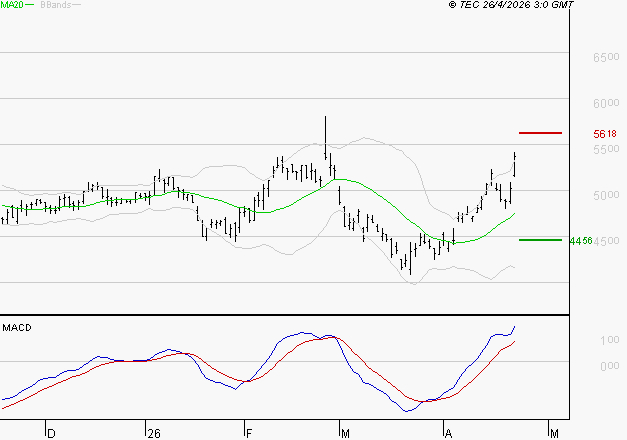Click the MACD 0.00 scale label
The image size is (627, 440).
pos(609,366)
